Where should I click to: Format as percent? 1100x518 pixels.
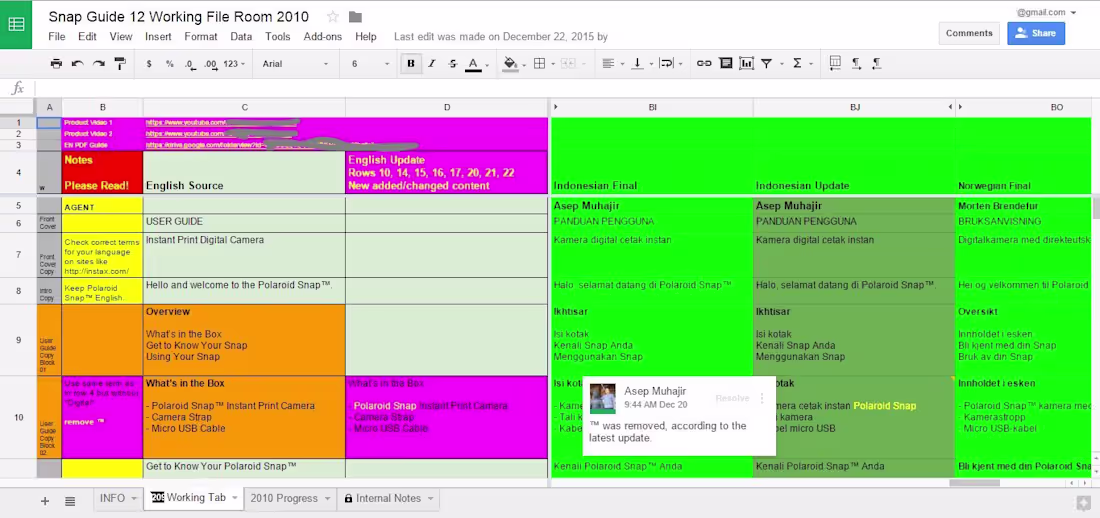click(x=170, y=64)
